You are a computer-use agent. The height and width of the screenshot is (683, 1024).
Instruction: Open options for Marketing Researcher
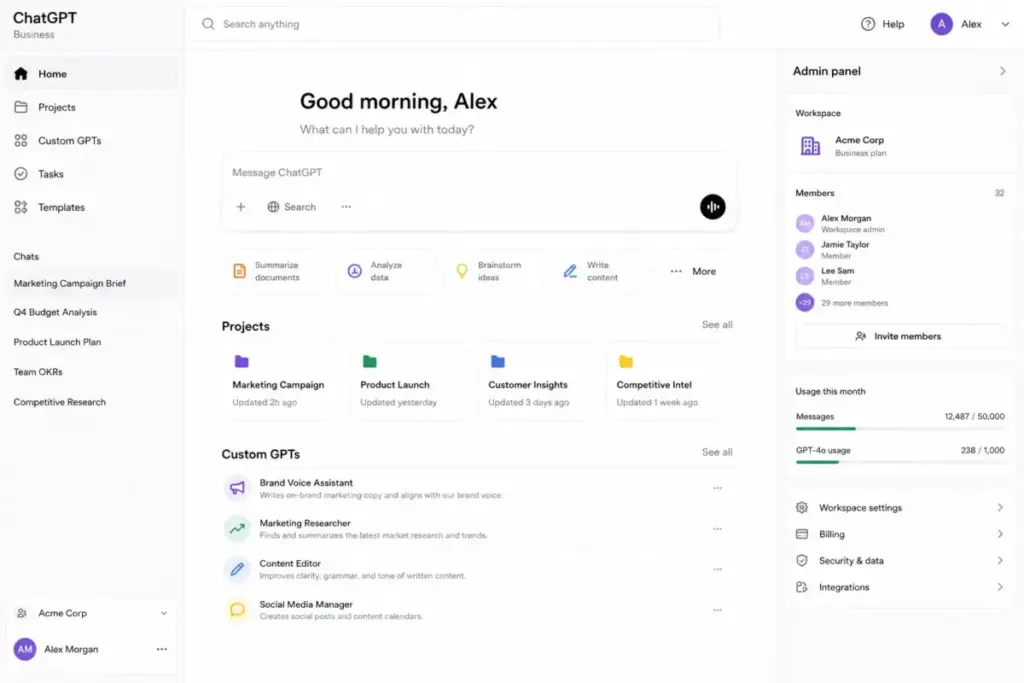click(717, 529)
